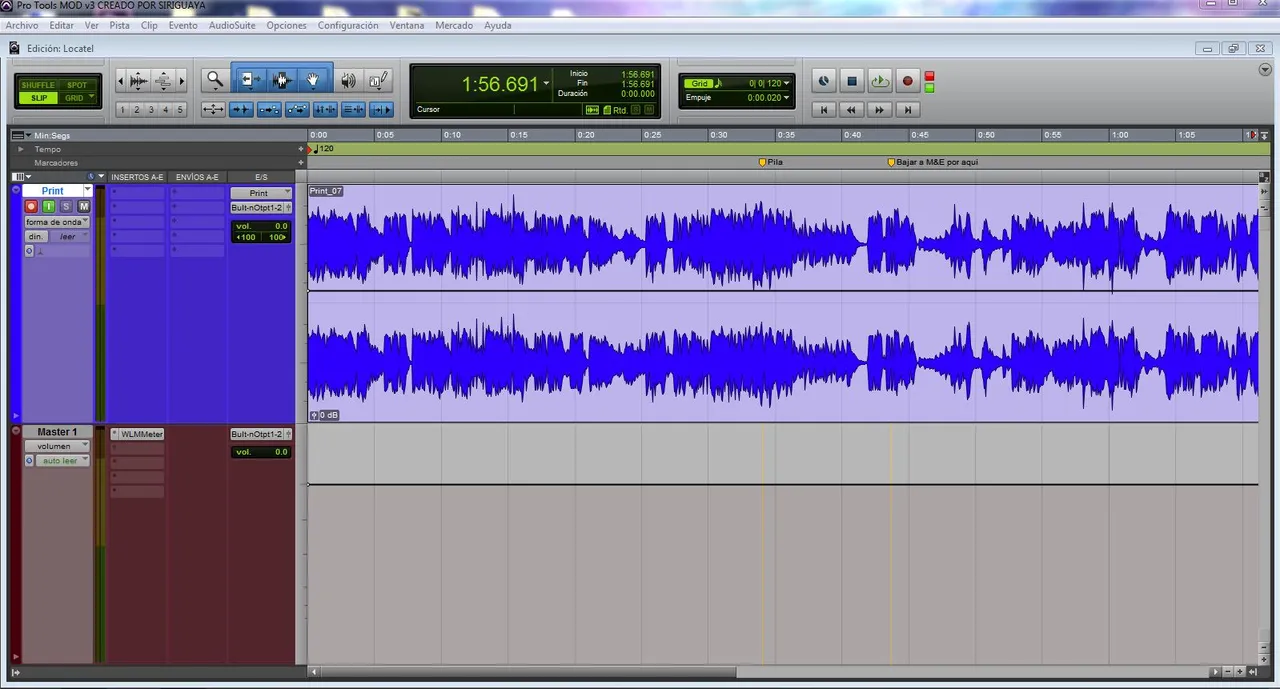Select the Grabber hand tool
This screenshot has width=1280, height=689.
click(x=313, y=80)
